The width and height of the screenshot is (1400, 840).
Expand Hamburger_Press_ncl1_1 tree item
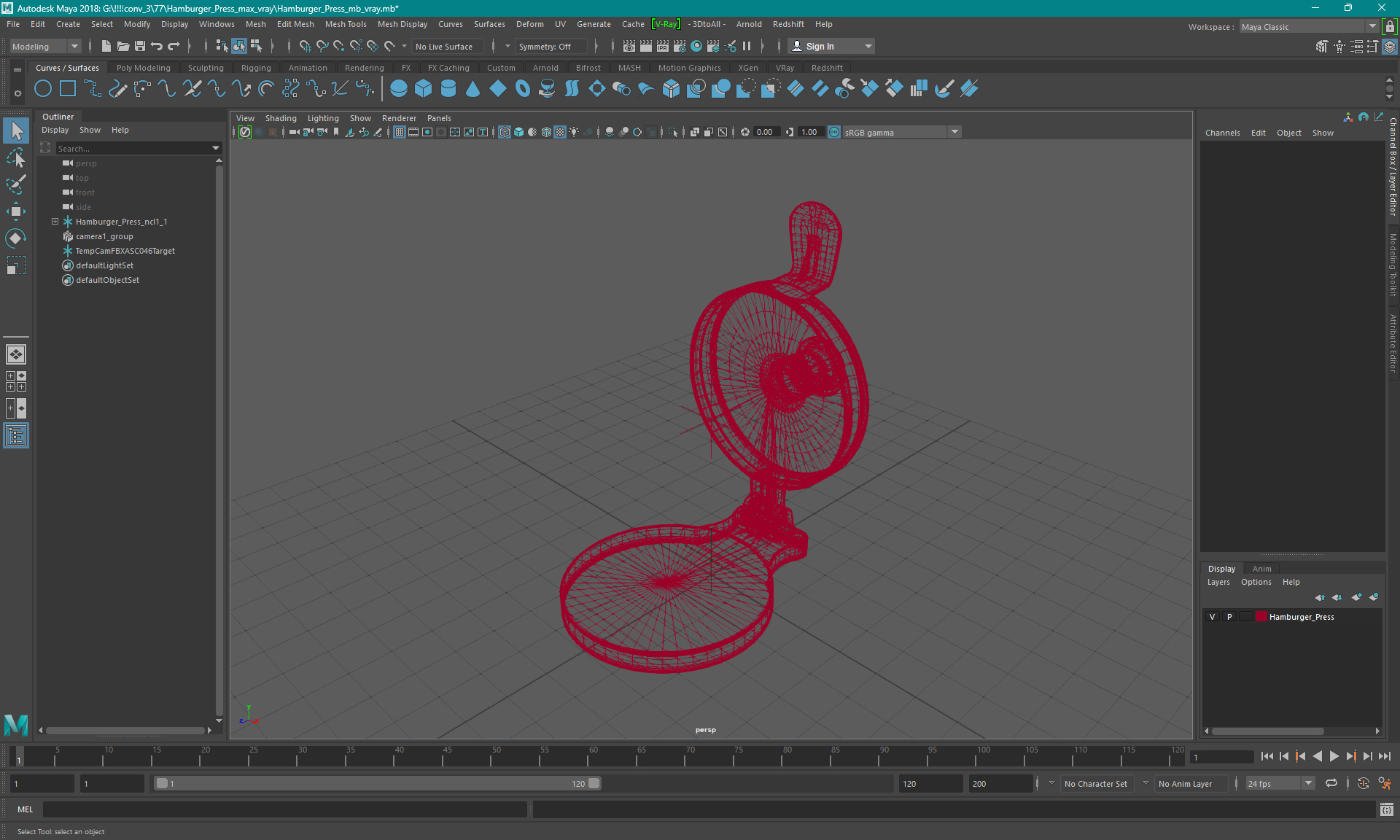click(x=55, y=221)
